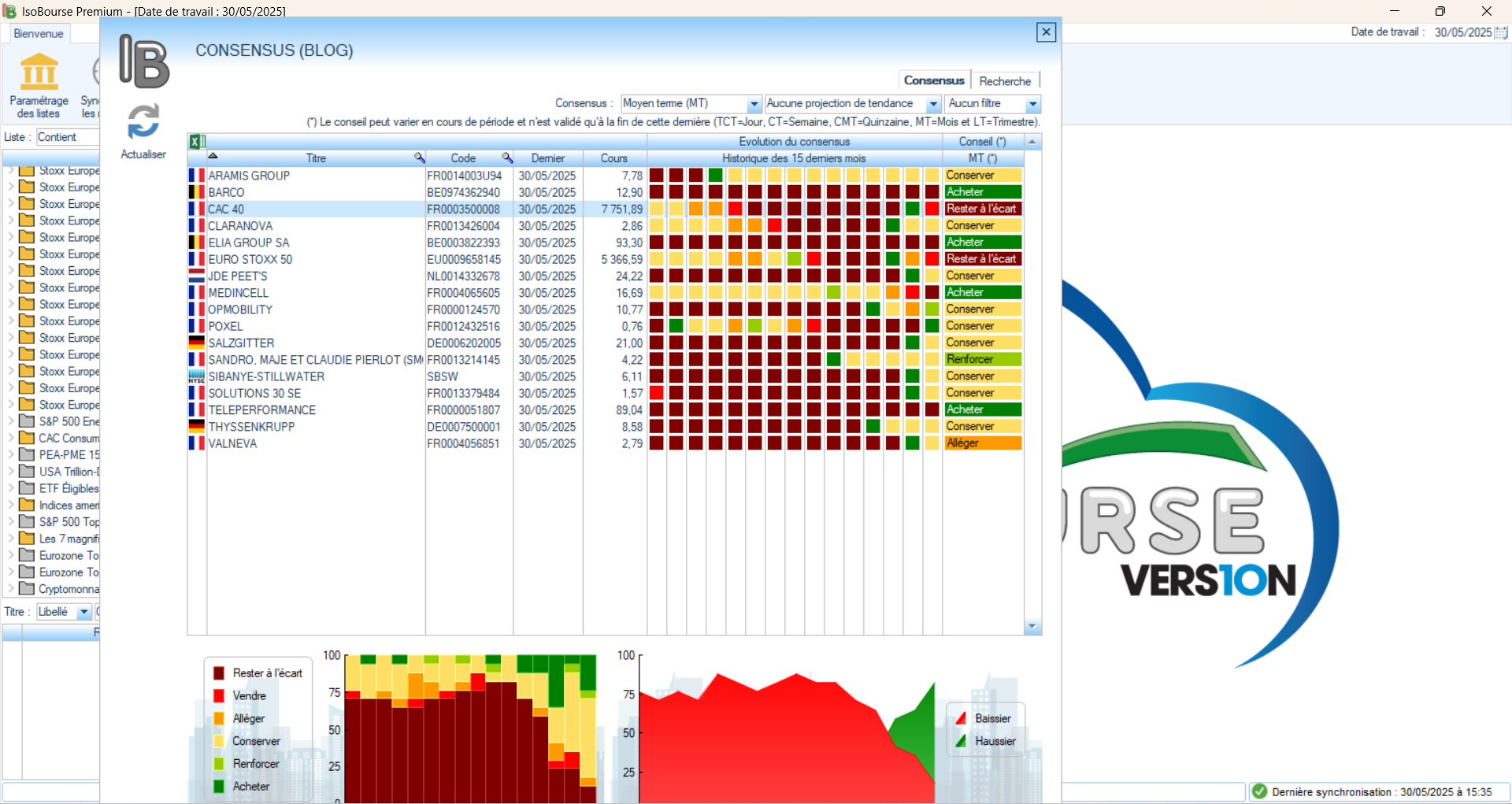Expand the Indices amer tree folder
1512x804 pixels.
click(x=11, y=505)
